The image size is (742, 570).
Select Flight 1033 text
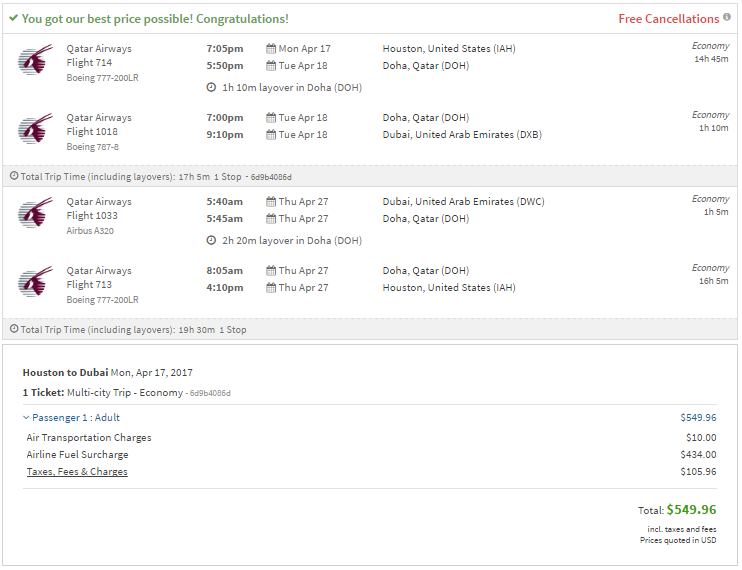[x=92, y=215]
